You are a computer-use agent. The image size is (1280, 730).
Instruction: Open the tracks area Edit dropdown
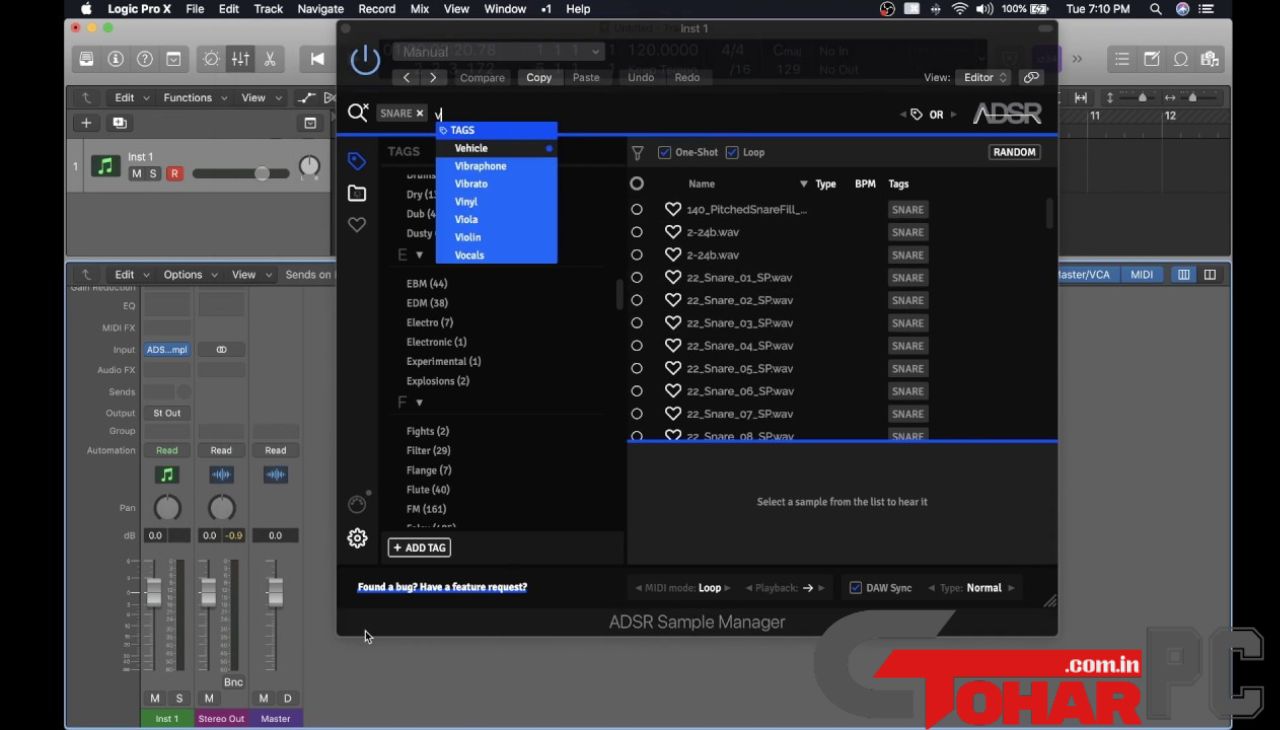(x=132, y=98)
